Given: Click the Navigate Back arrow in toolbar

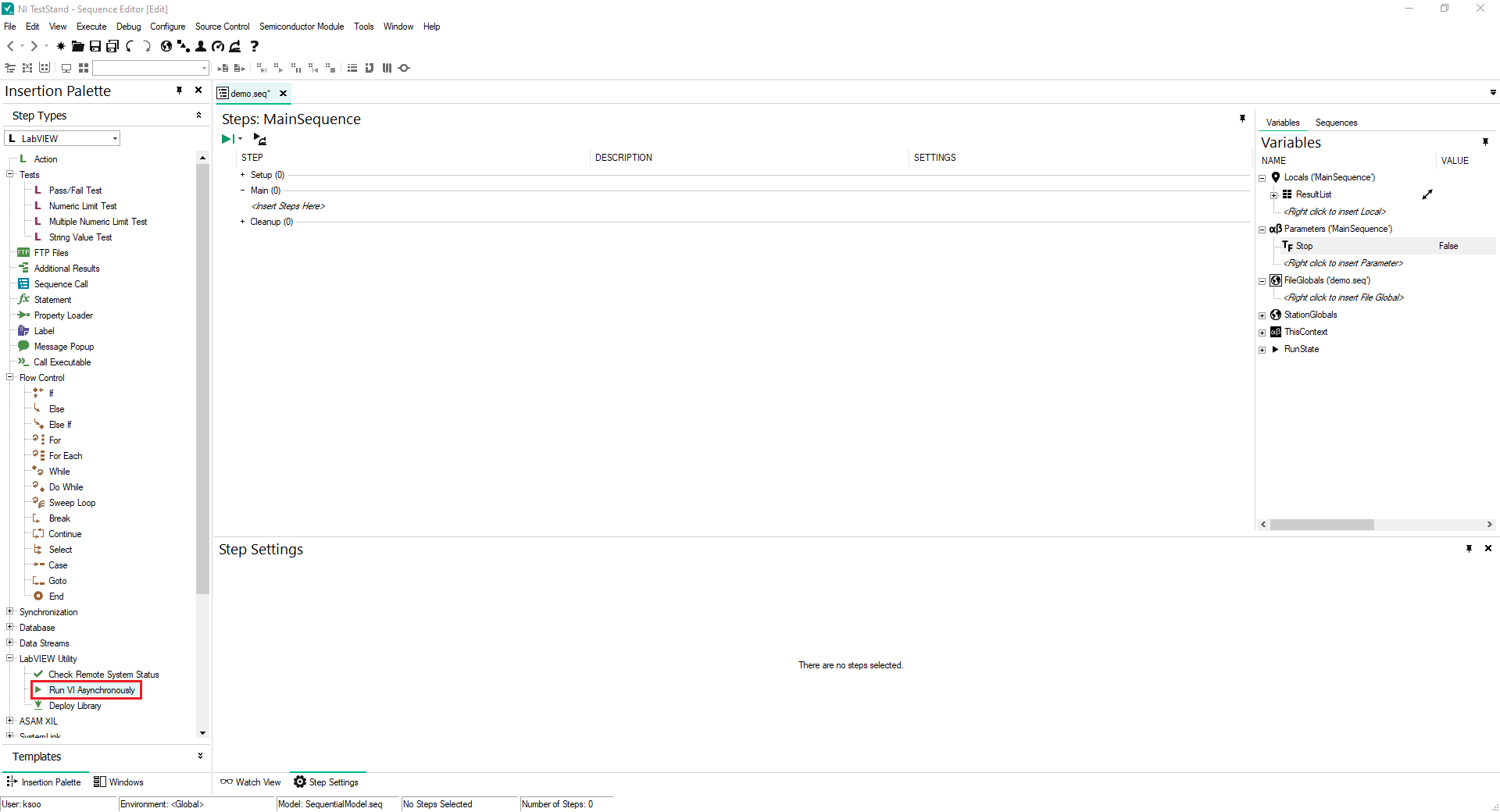Looking at the screenshot, I should [x=11, y=47].
